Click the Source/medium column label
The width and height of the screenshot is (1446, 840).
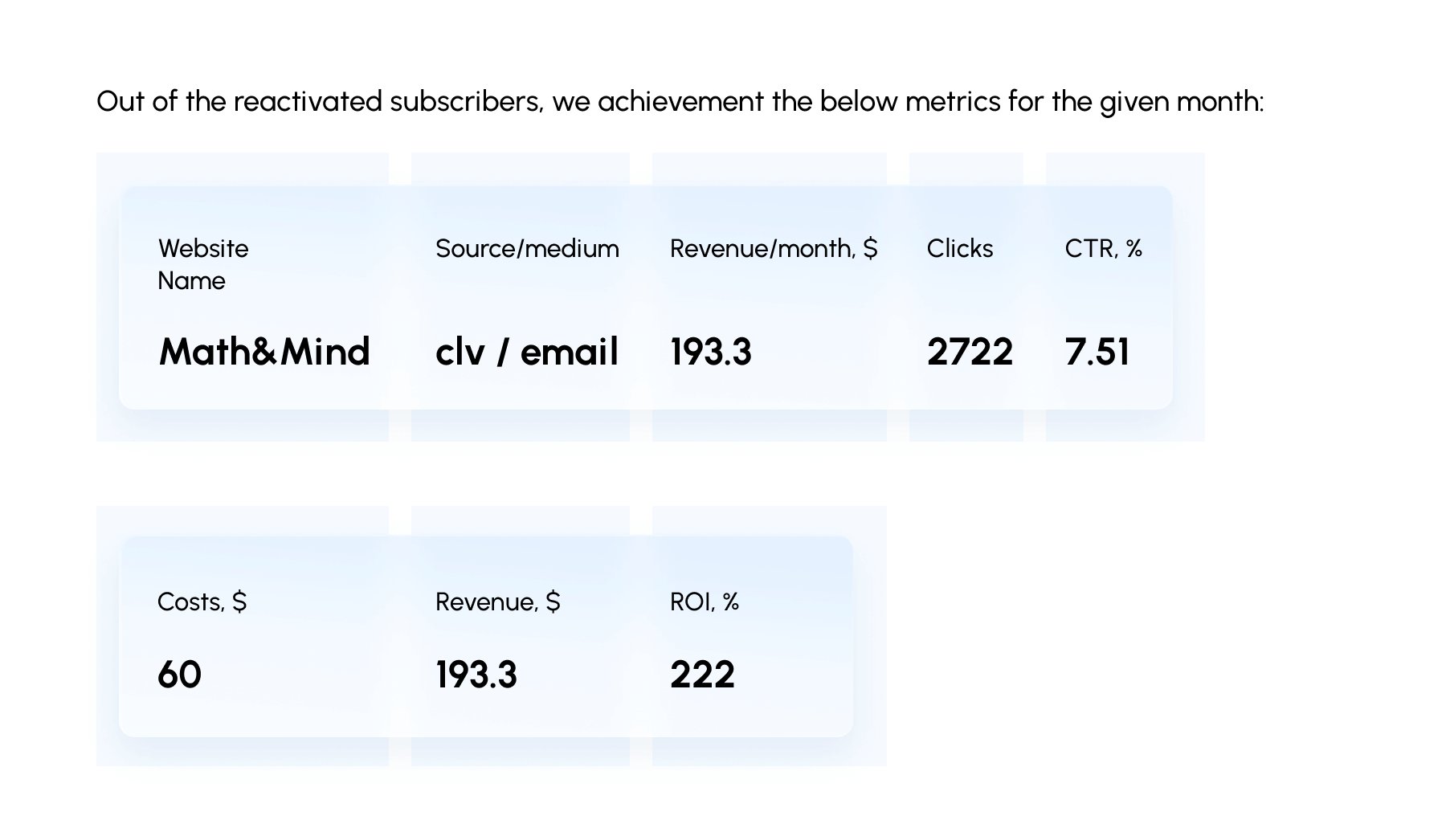point(527,248)
